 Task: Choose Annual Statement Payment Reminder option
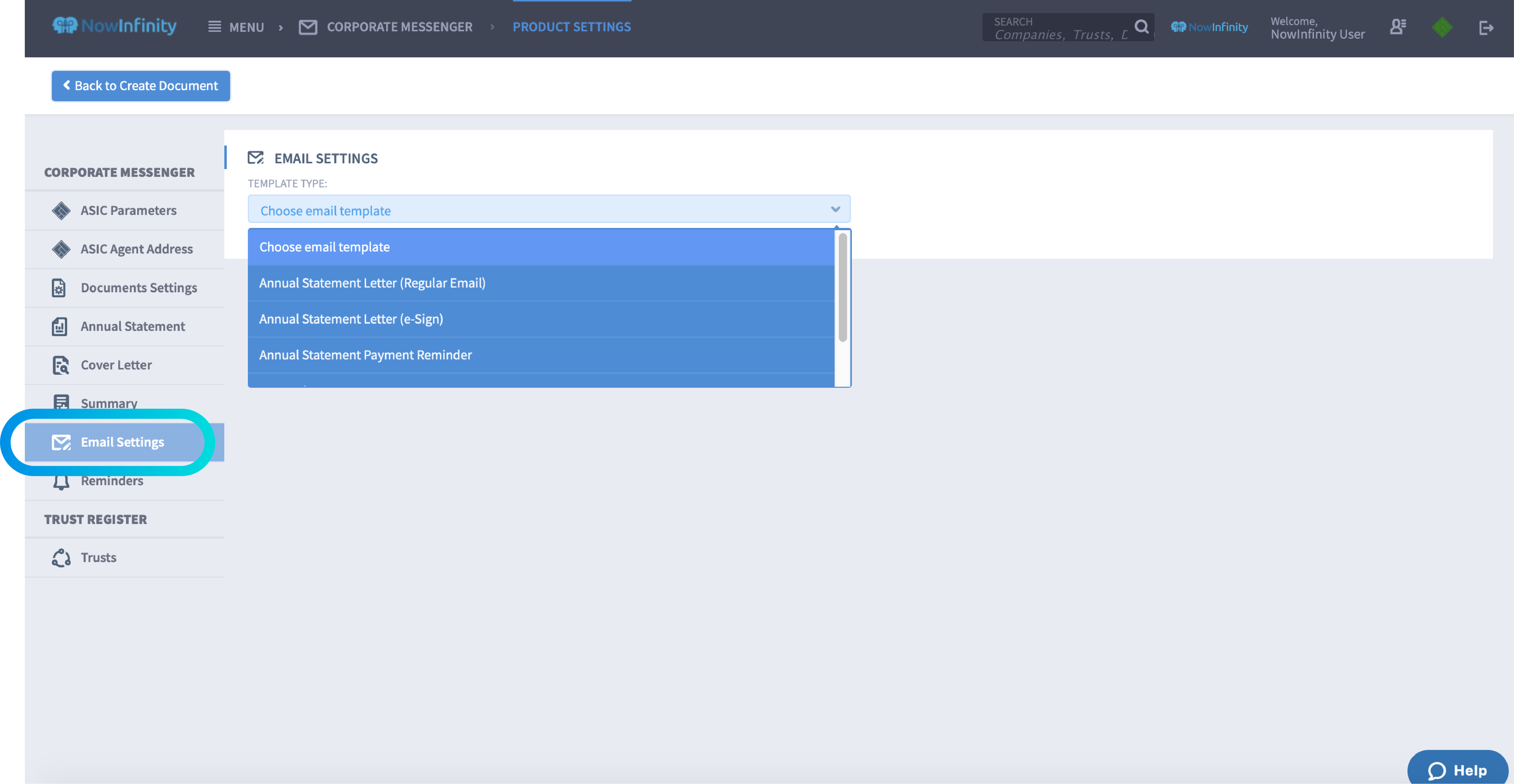pyautogui.click(x=365, y=355)
